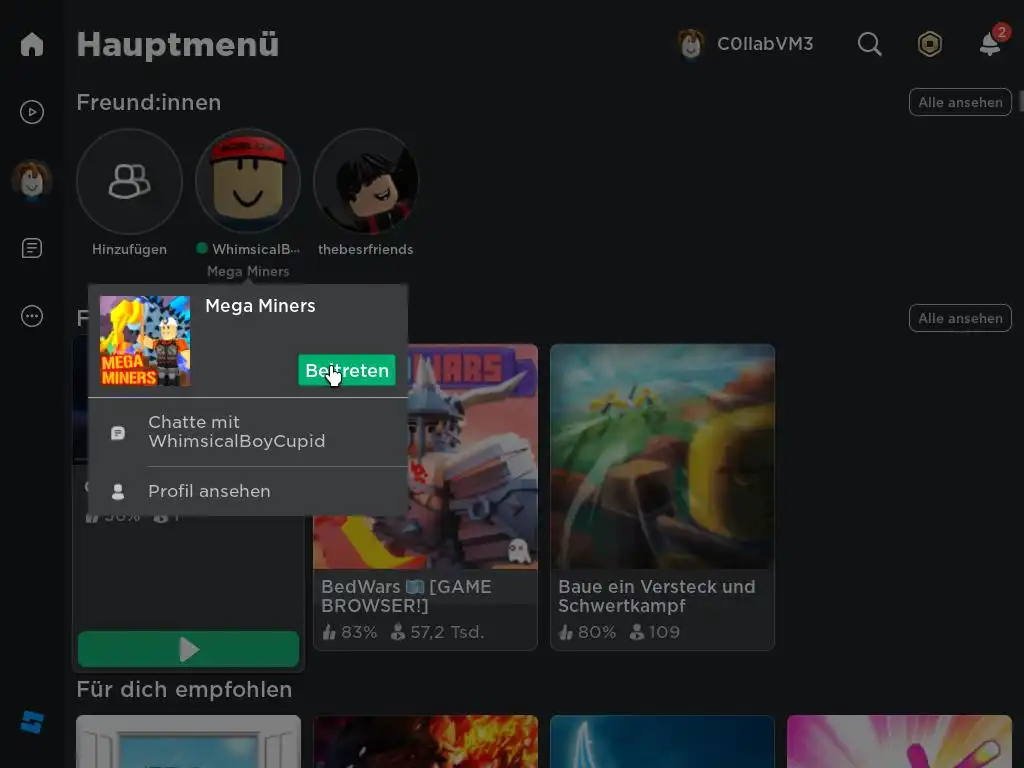Click the 83% like rating on BedWars

pyautogui.click(x=349, y=632)
